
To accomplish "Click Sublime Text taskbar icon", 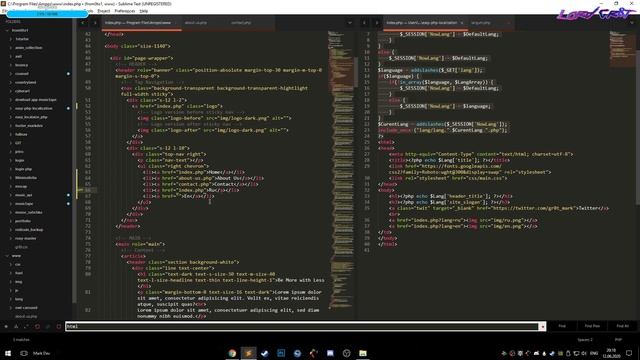I will click(248, 353).
